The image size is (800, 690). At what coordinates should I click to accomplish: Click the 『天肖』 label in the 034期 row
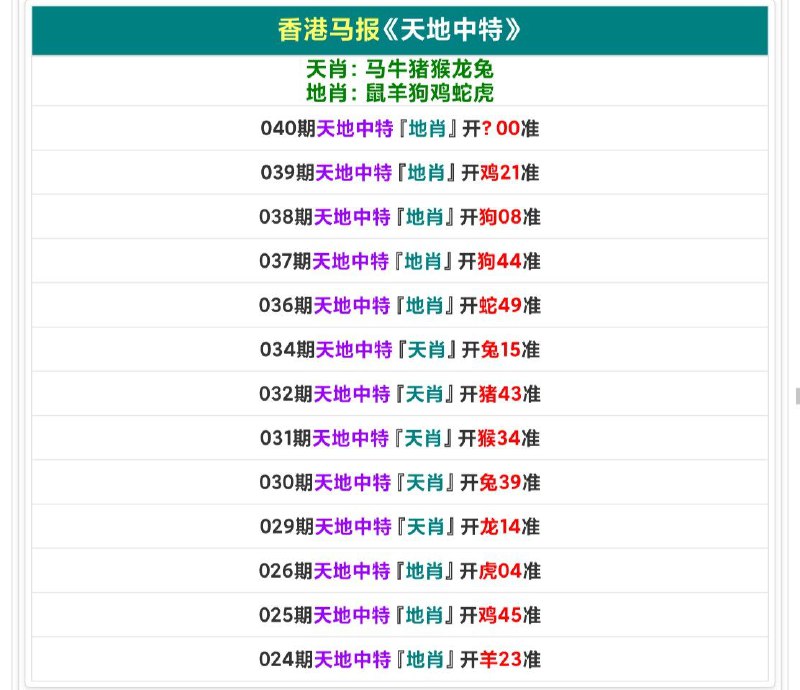(x=426, y=350)
